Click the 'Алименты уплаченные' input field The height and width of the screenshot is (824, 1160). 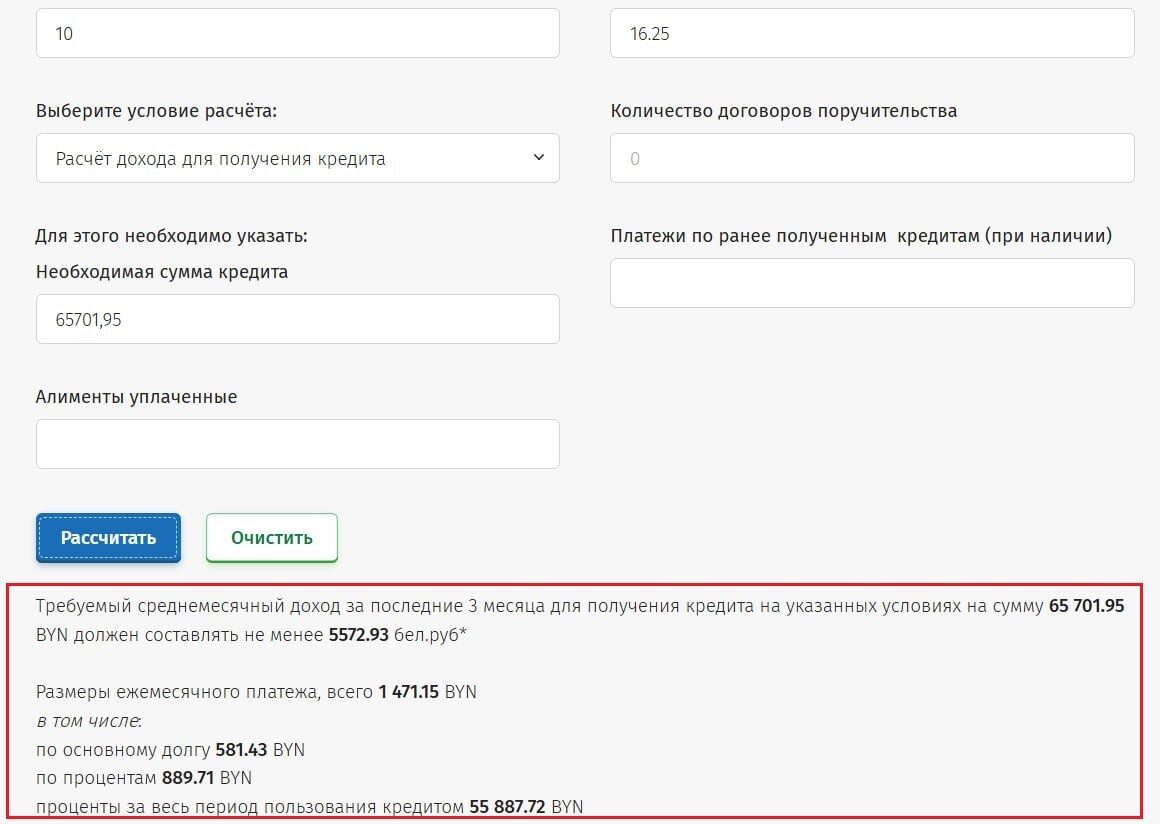(297, 445)
